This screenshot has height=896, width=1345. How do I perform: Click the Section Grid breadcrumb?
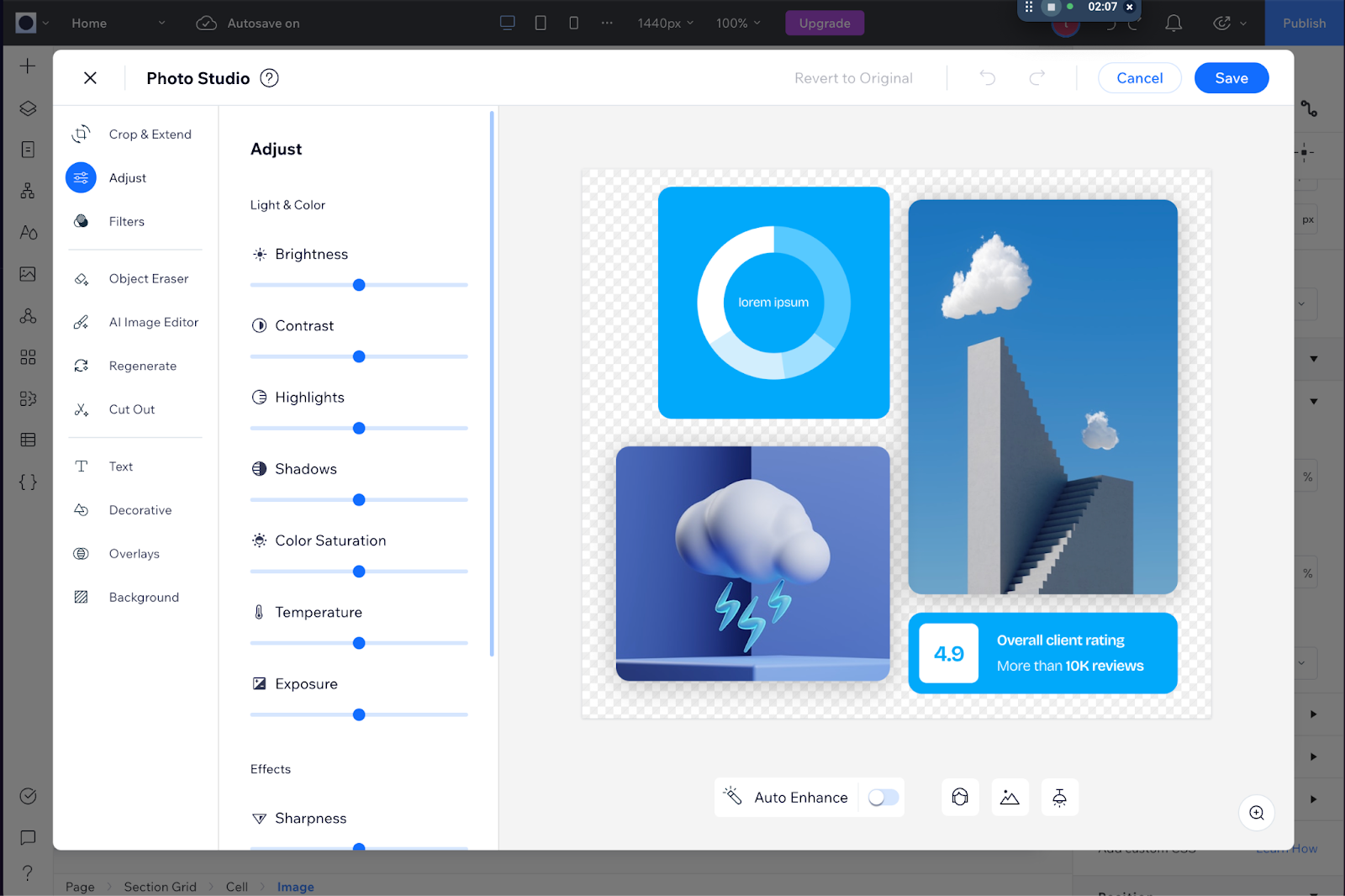pos(160,887)
